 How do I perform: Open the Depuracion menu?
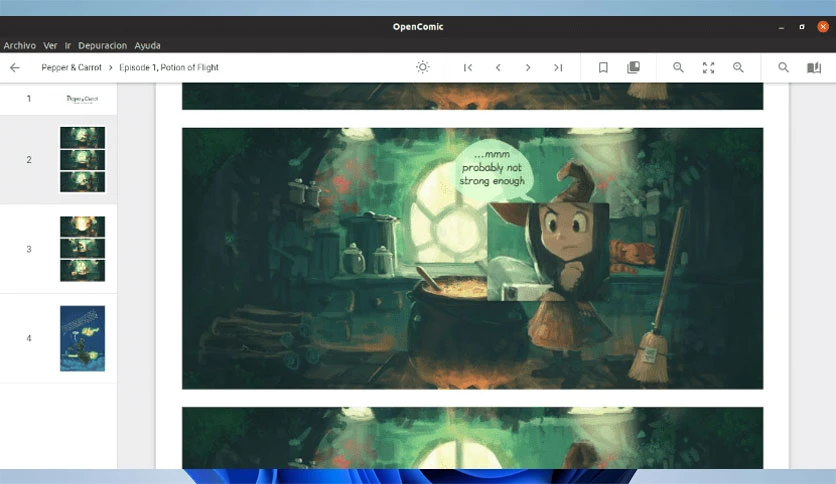click(102, 46)
